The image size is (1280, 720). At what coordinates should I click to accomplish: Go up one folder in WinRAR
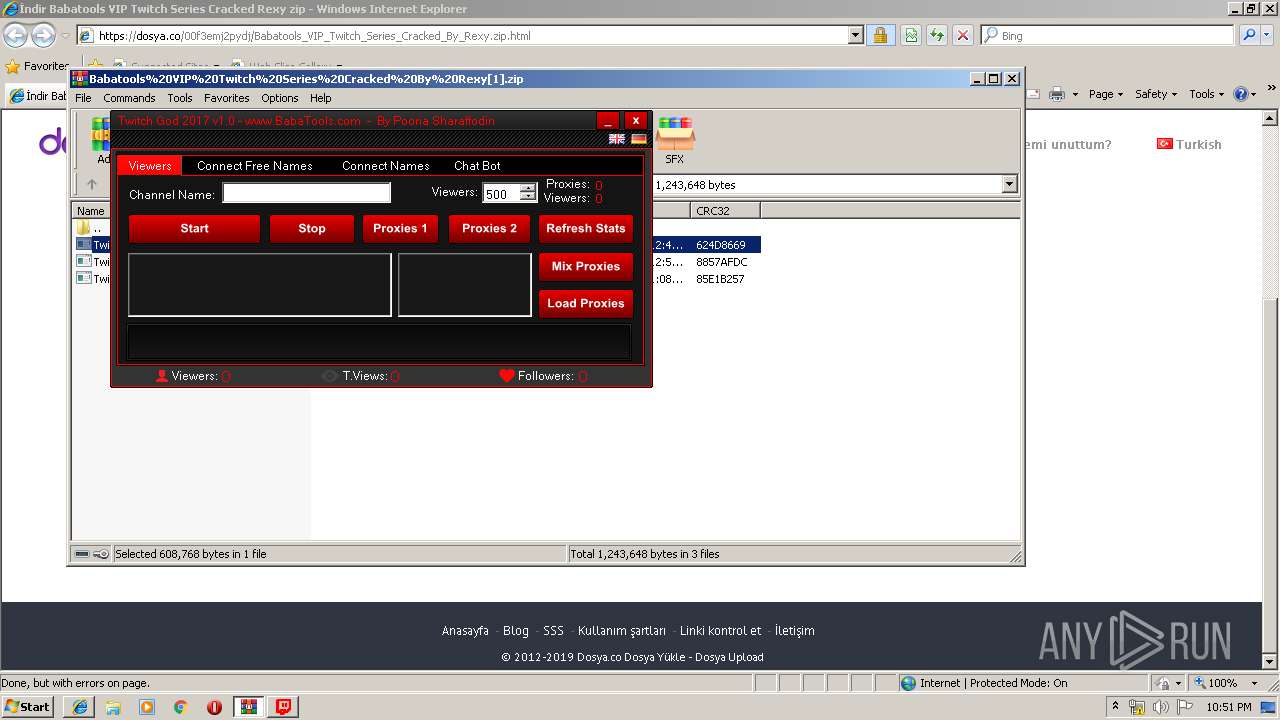tap(92, 184)
